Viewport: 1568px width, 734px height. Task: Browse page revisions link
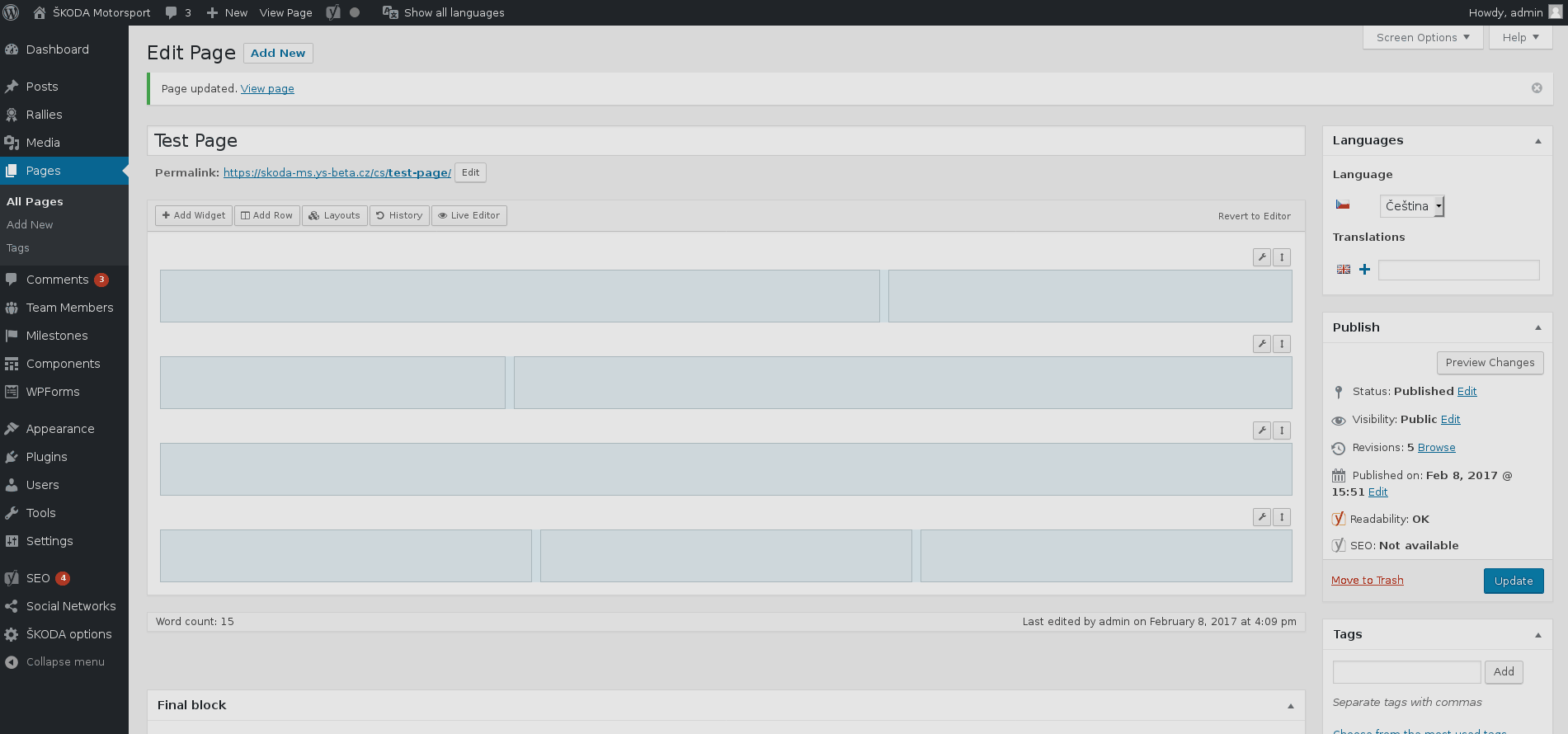coord(1436,448)
